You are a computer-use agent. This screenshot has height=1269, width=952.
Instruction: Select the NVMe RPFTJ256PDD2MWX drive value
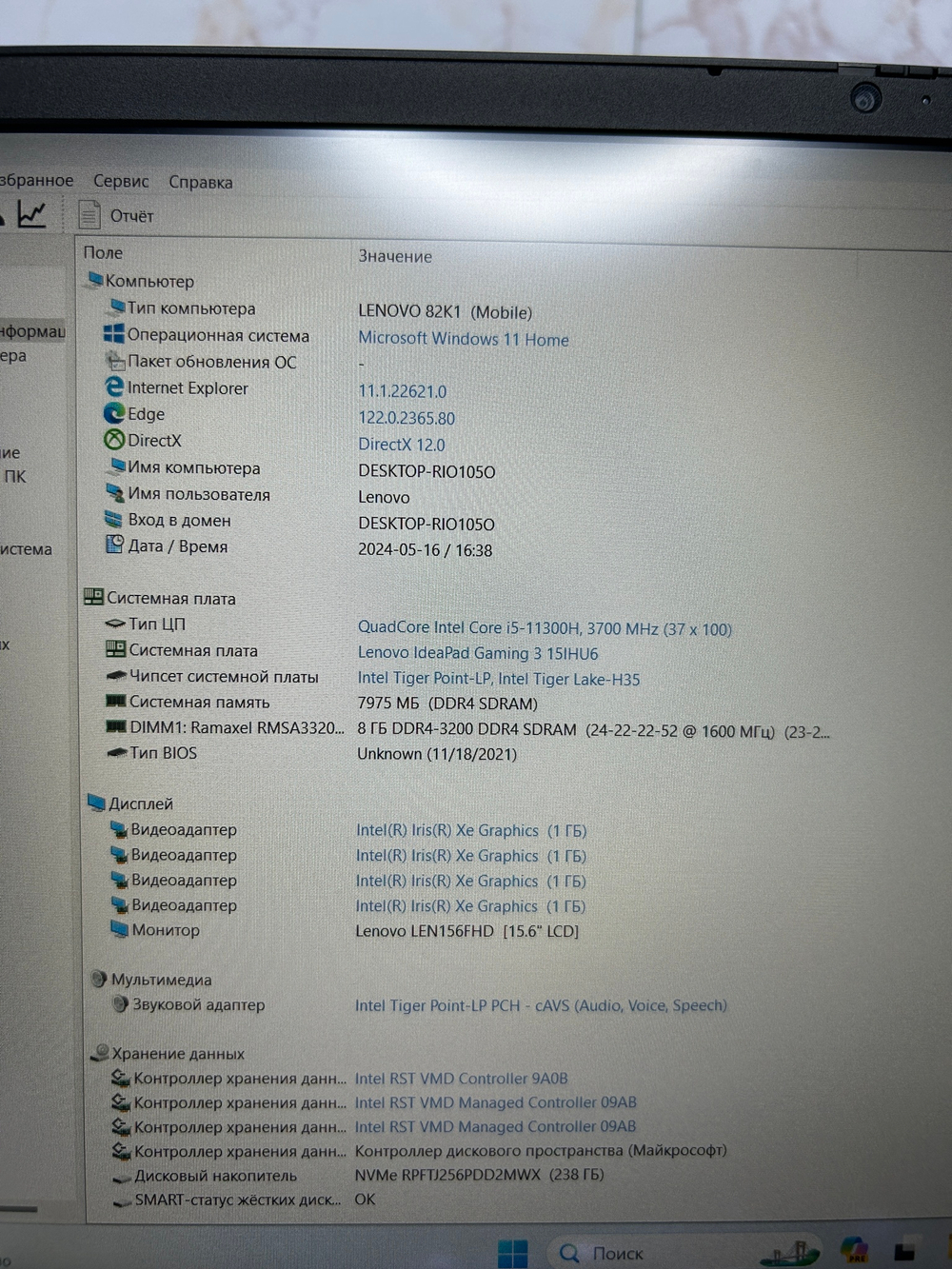479,1175
